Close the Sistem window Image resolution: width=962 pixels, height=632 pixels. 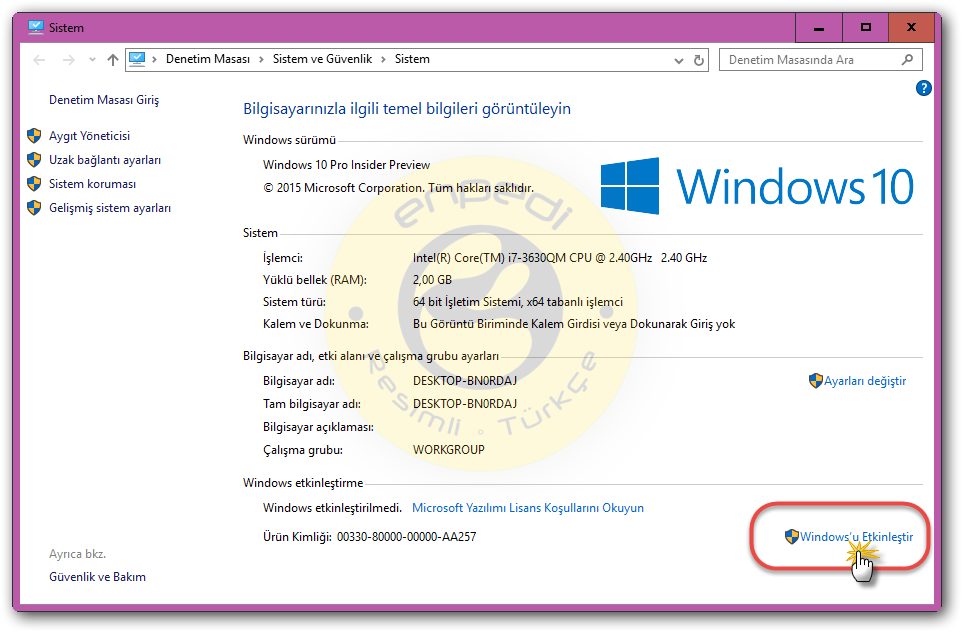click(911, 28)
